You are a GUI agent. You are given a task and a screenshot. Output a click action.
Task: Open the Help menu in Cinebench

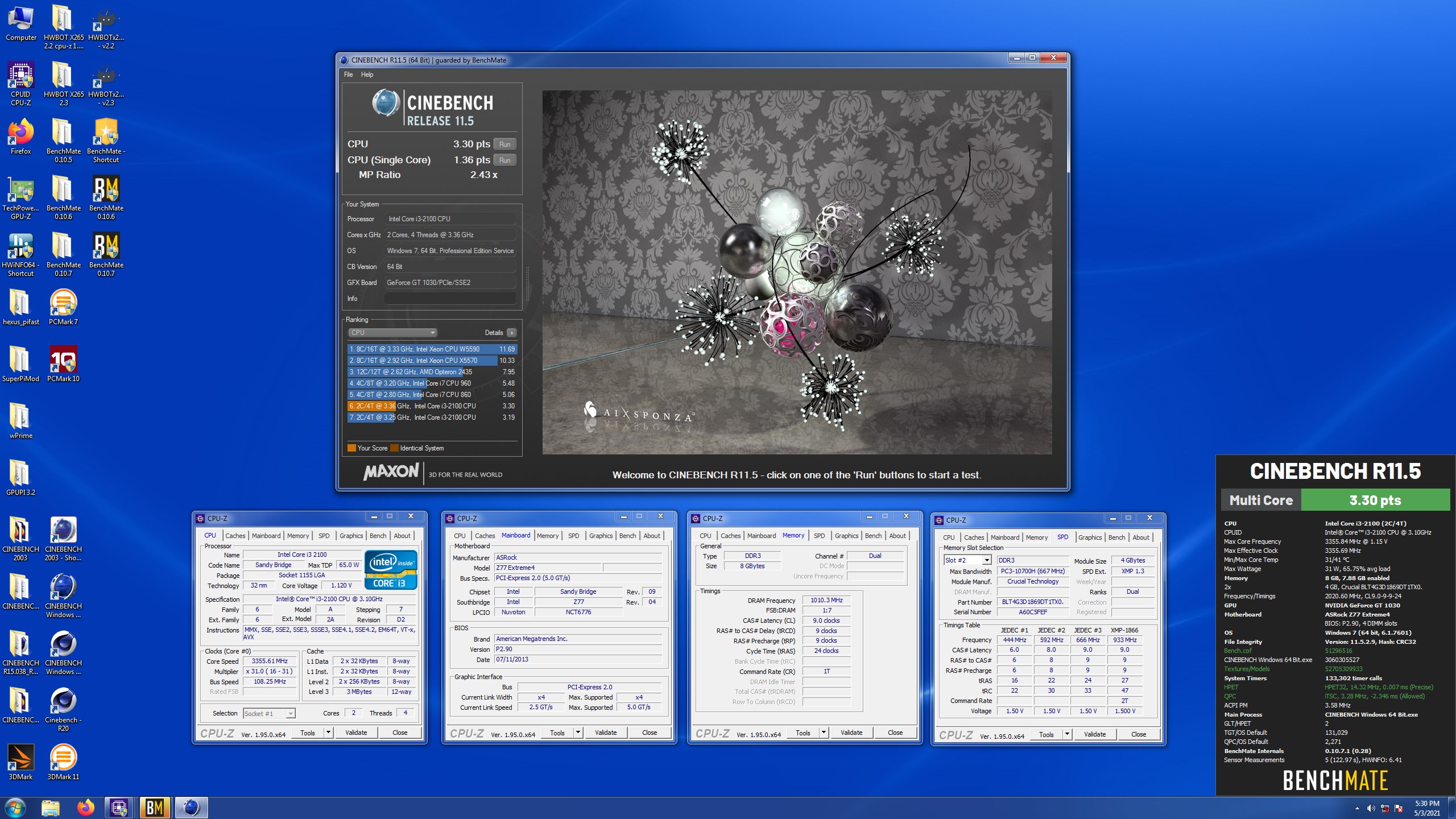pos(367,75)
